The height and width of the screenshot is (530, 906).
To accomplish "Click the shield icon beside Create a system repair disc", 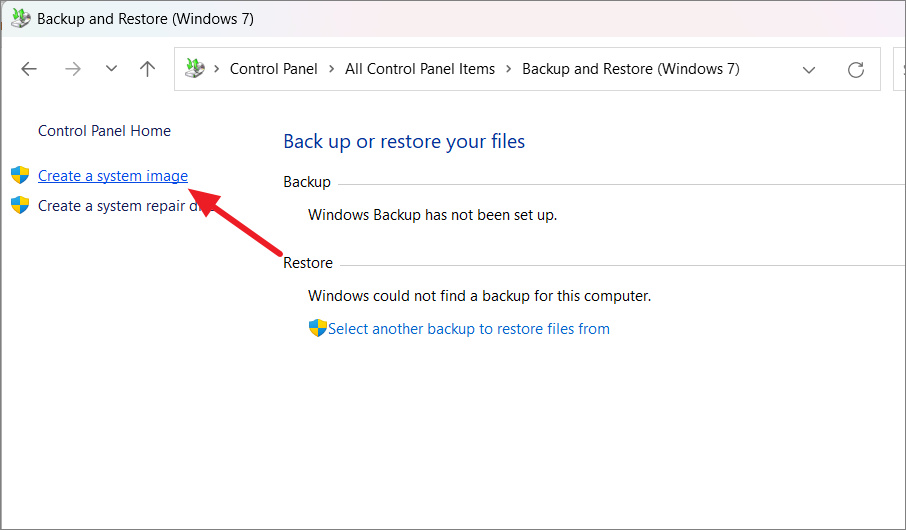I will pyautogui.click(x=20, y=205).
